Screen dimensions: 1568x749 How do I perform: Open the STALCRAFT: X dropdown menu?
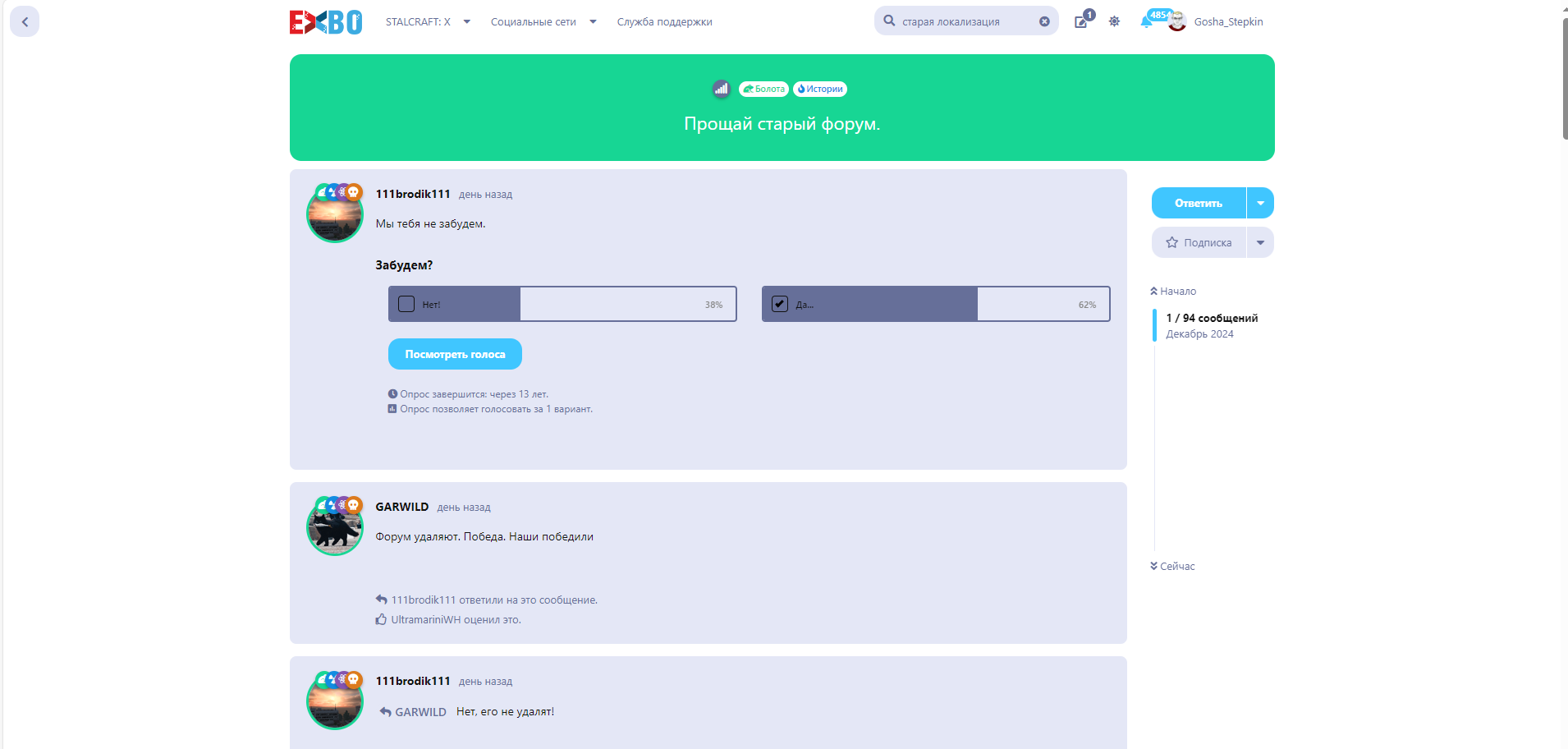[x=428, y=22]
